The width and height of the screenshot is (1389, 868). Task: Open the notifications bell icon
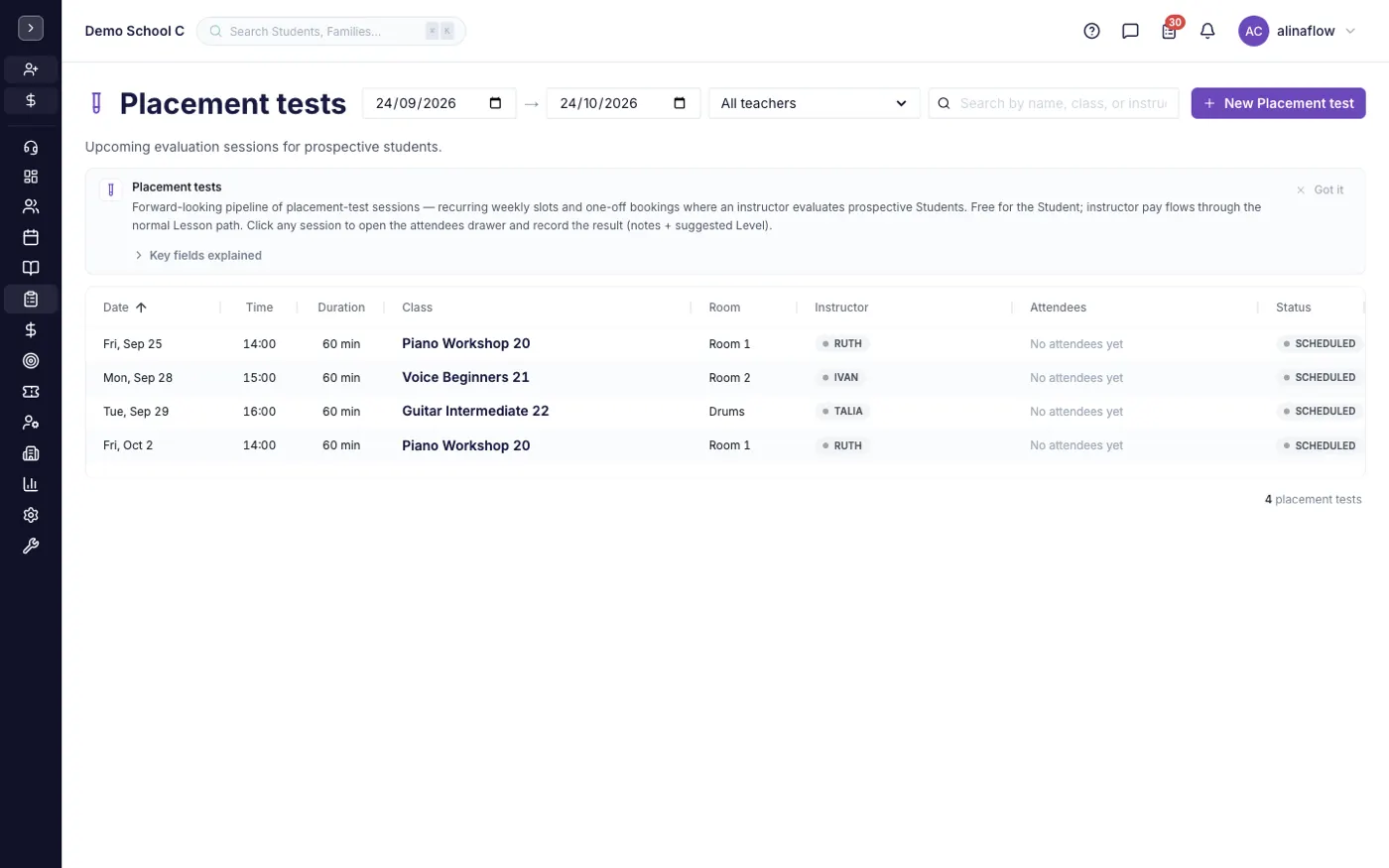1207,31
